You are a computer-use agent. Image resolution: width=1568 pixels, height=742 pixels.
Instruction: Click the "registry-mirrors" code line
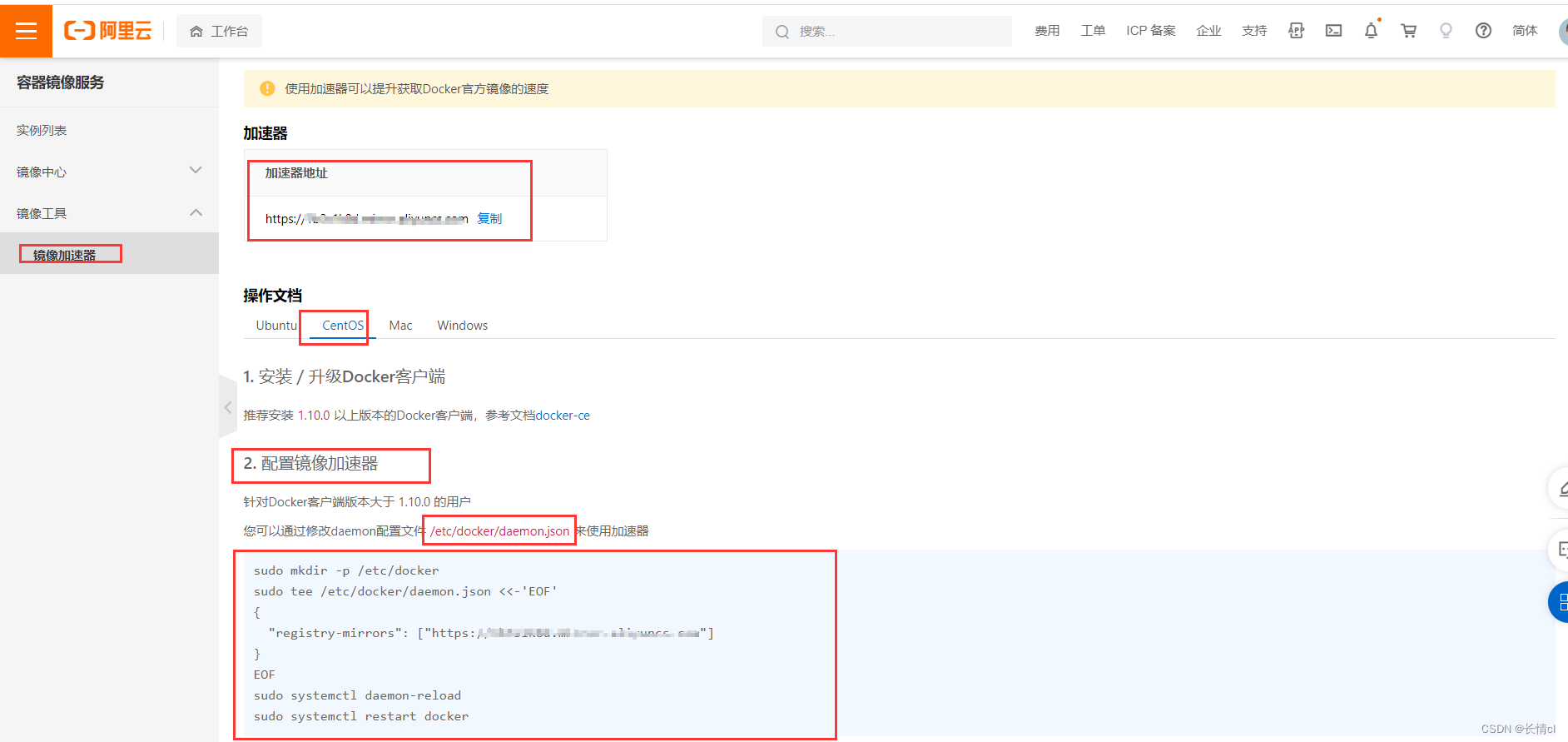click(491, 633)
